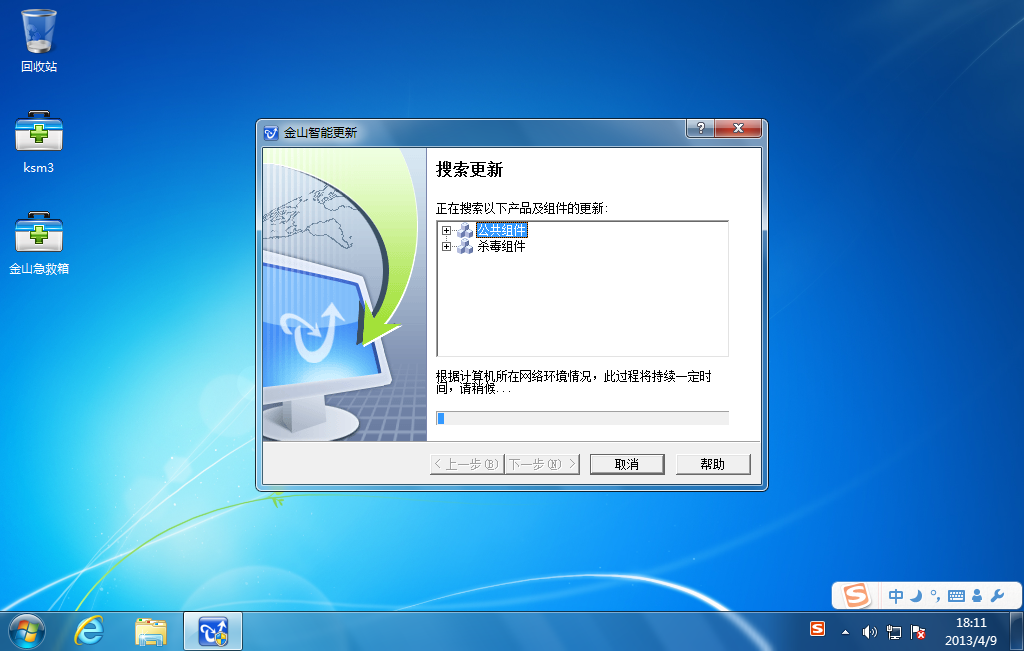The width and height of the screenshot is (1024, 651).
Task: Click the 取消 cancel button
Action: coord(627,464)
